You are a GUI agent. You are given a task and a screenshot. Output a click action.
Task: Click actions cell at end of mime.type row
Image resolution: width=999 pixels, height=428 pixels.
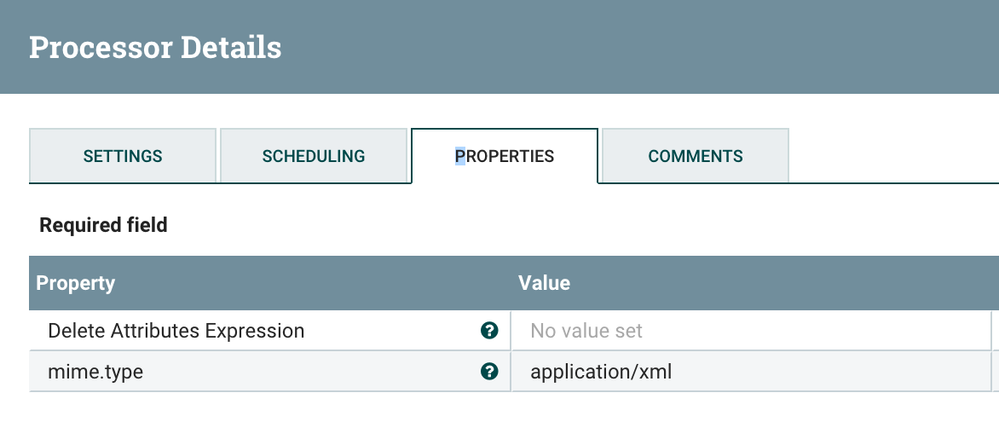pos(996,372)
